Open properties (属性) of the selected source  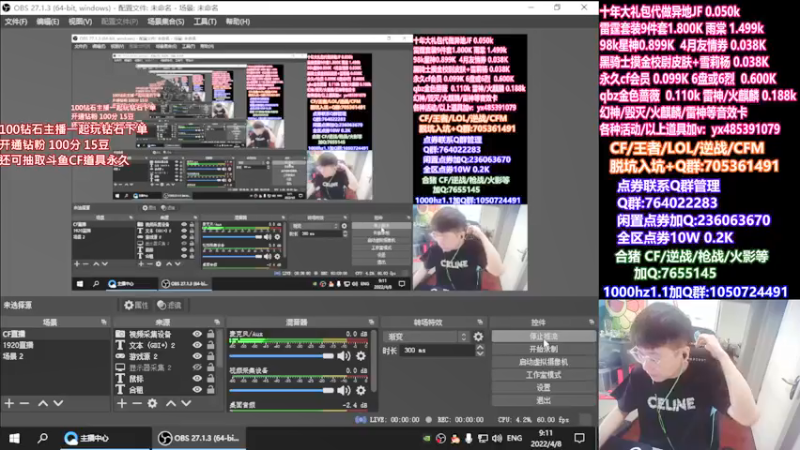[136, 305]
